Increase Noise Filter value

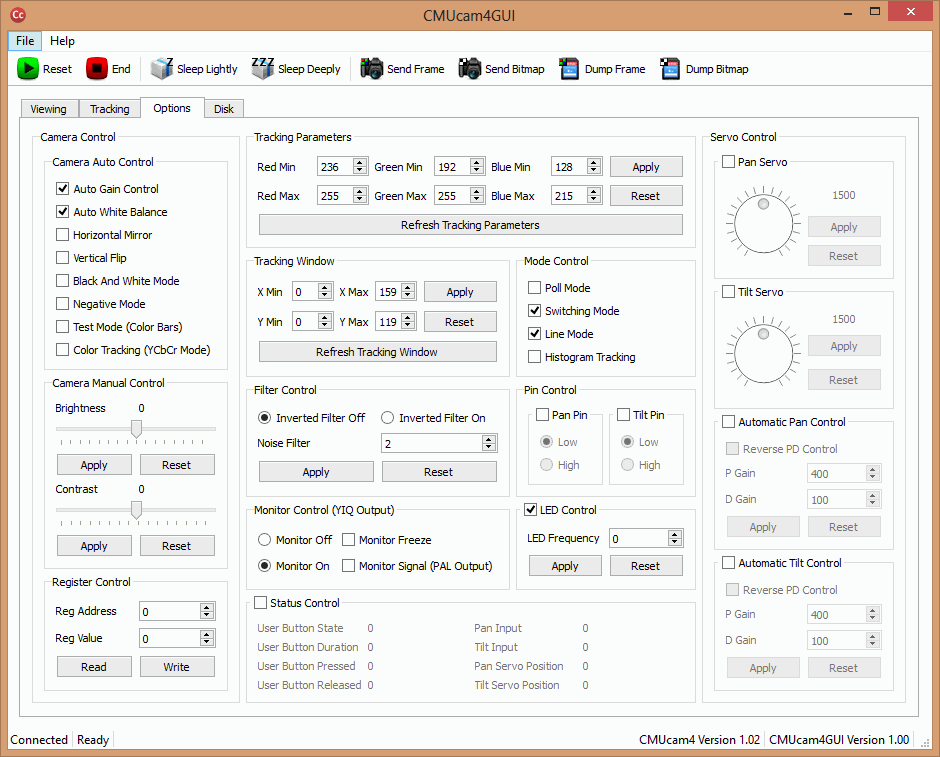point(489,439)
